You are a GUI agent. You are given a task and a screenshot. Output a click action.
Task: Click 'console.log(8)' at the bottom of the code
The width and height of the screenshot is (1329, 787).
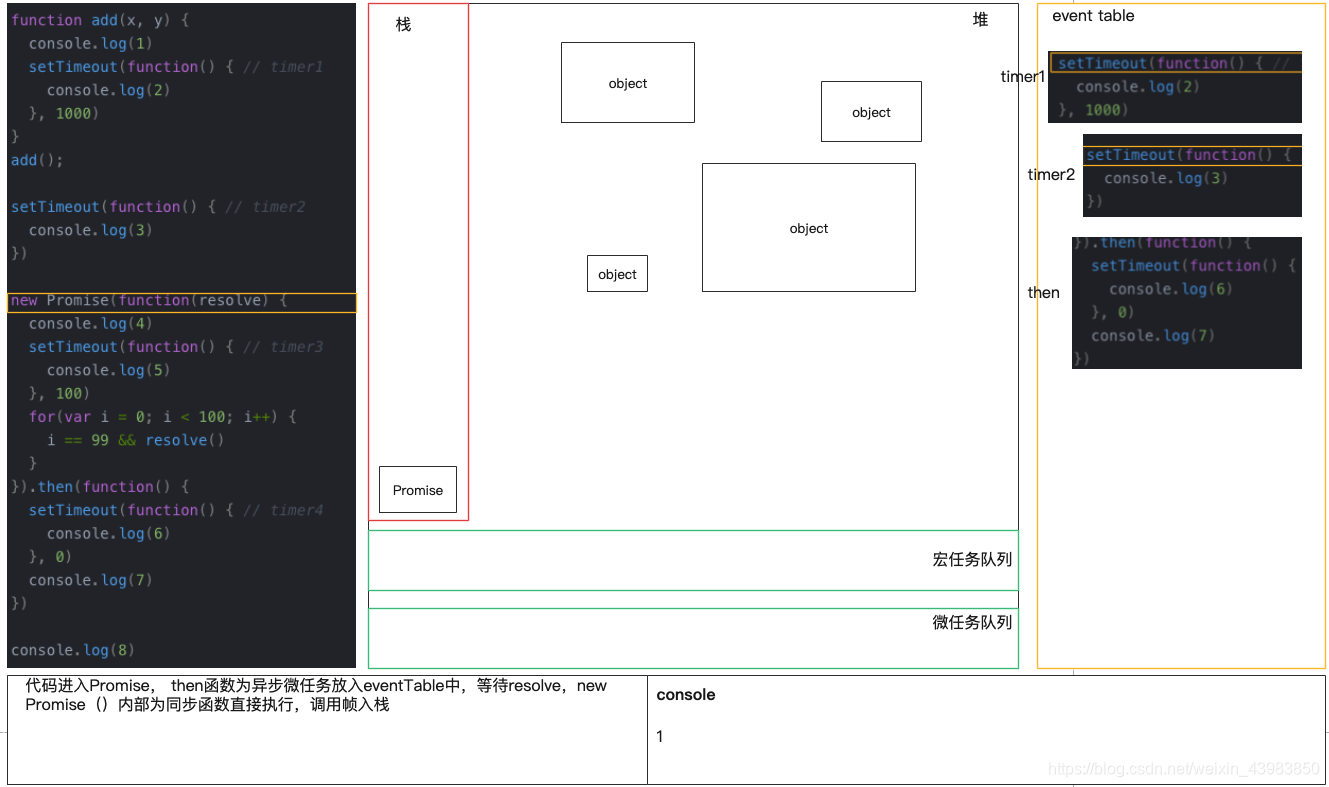(x=73, y=650)
